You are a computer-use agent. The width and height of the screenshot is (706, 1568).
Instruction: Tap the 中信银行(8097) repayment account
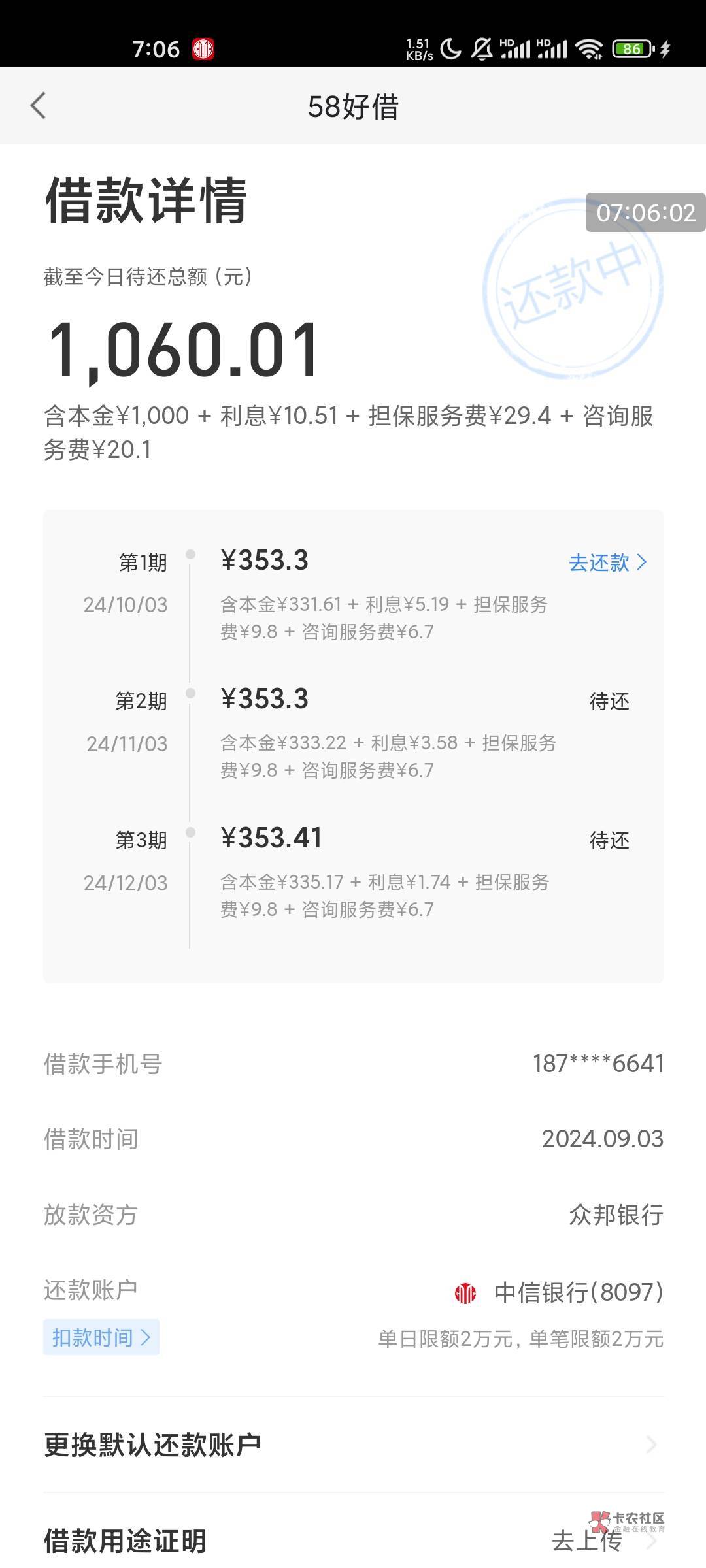click(579, 1292)
